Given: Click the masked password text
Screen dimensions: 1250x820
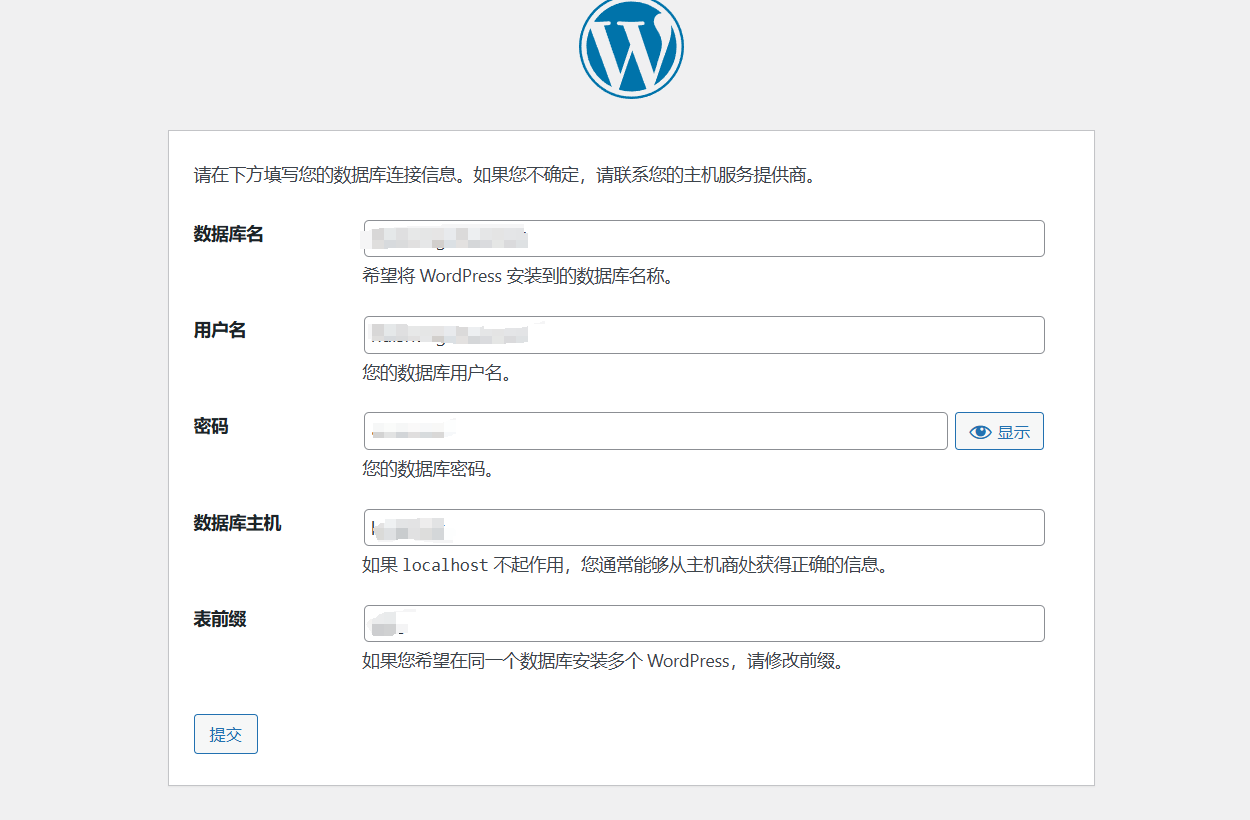Looking at the screenshot, I should pos(410,430).
